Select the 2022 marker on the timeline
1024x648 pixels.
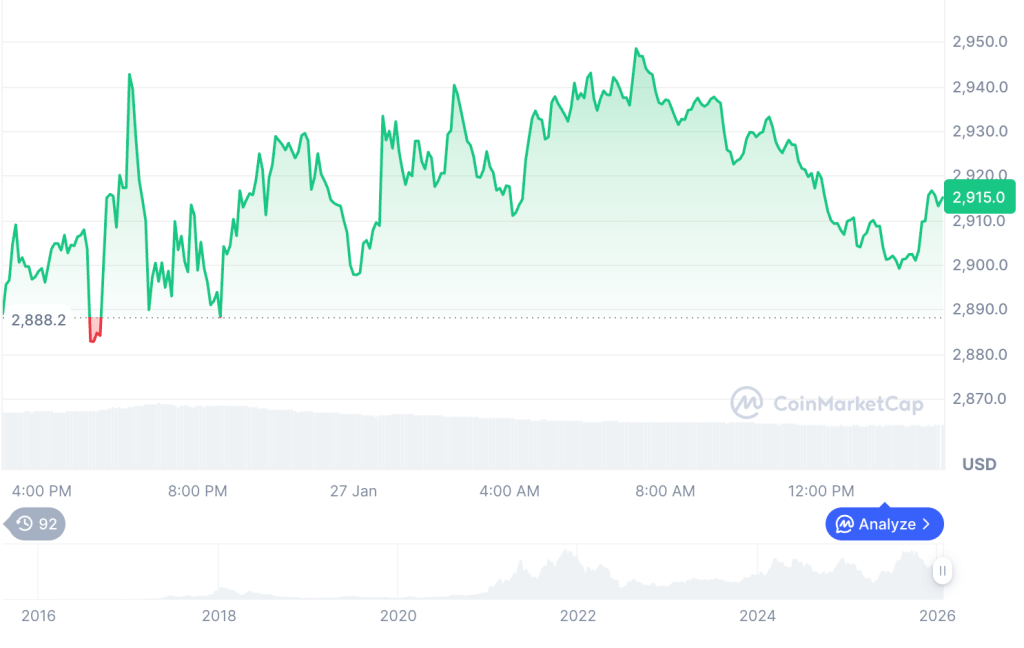[x=577, y=616]
